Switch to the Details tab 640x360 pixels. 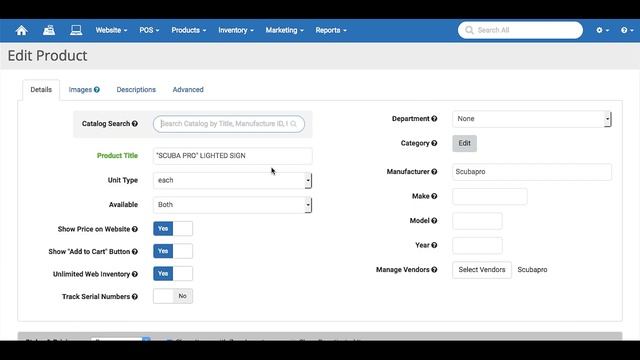(x=41, y=90)
